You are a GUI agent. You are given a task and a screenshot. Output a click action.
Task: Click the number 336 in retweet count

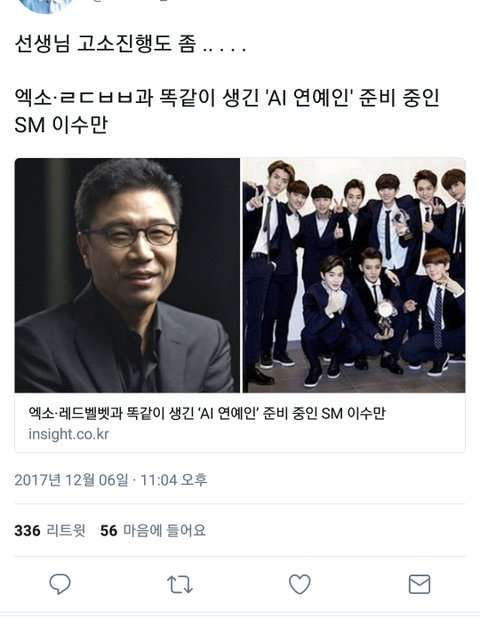pyautogui.click(x=27, y=531)
